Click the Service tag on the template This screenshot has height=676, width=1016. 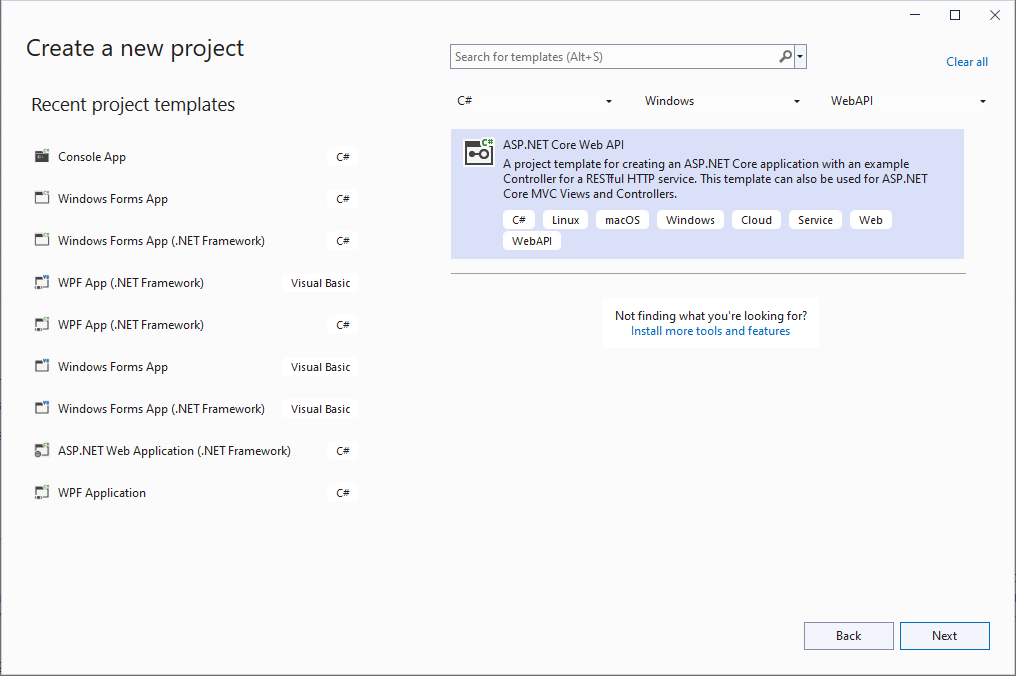click(x=815, y=220)
